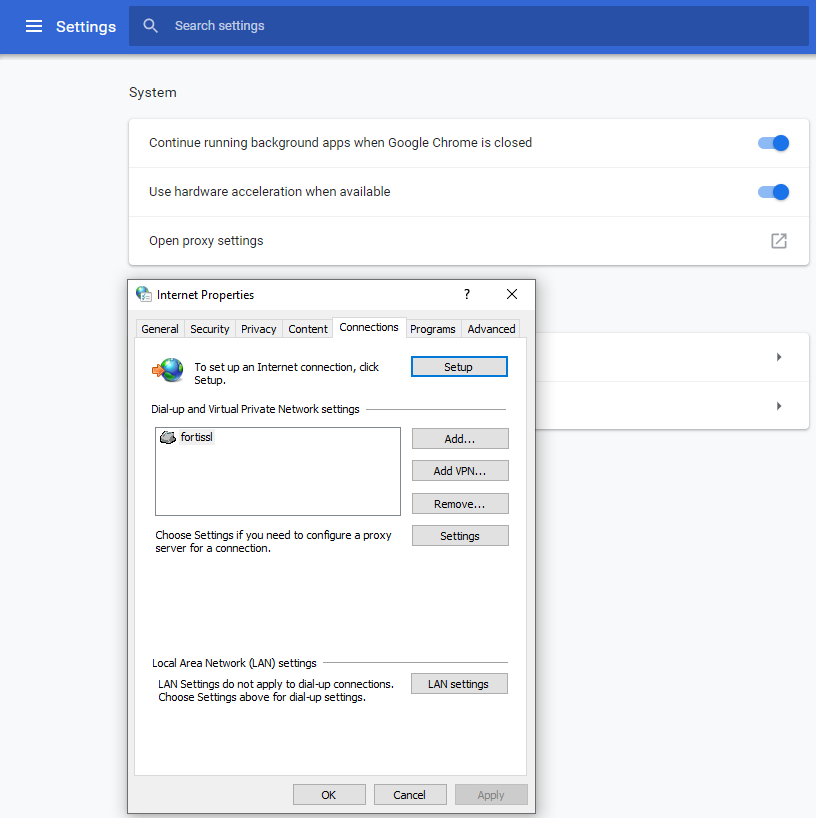
Task: Click the help question mark in Internet Properties
Action: coord(466,294)
